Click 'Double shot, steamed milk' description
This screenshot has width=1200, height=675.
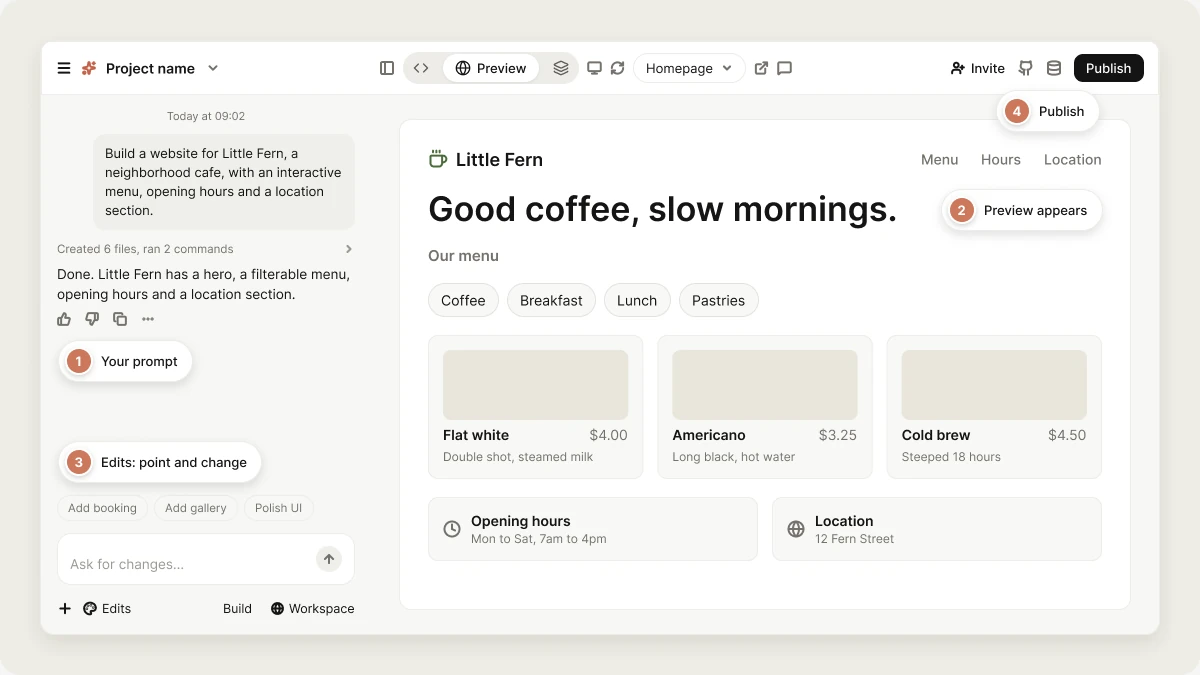518,457
